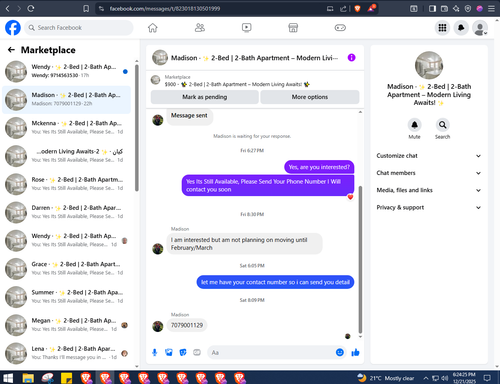
Task: Open the browser hamburger menu
Action: [491, 9]
